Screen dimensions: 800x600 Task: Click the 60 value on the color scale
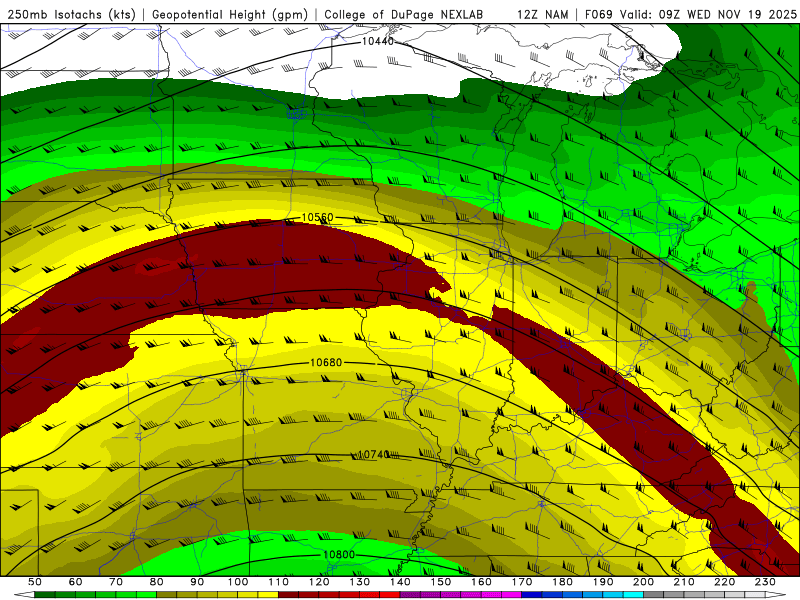pyautogui.click(x=76, y=582)
